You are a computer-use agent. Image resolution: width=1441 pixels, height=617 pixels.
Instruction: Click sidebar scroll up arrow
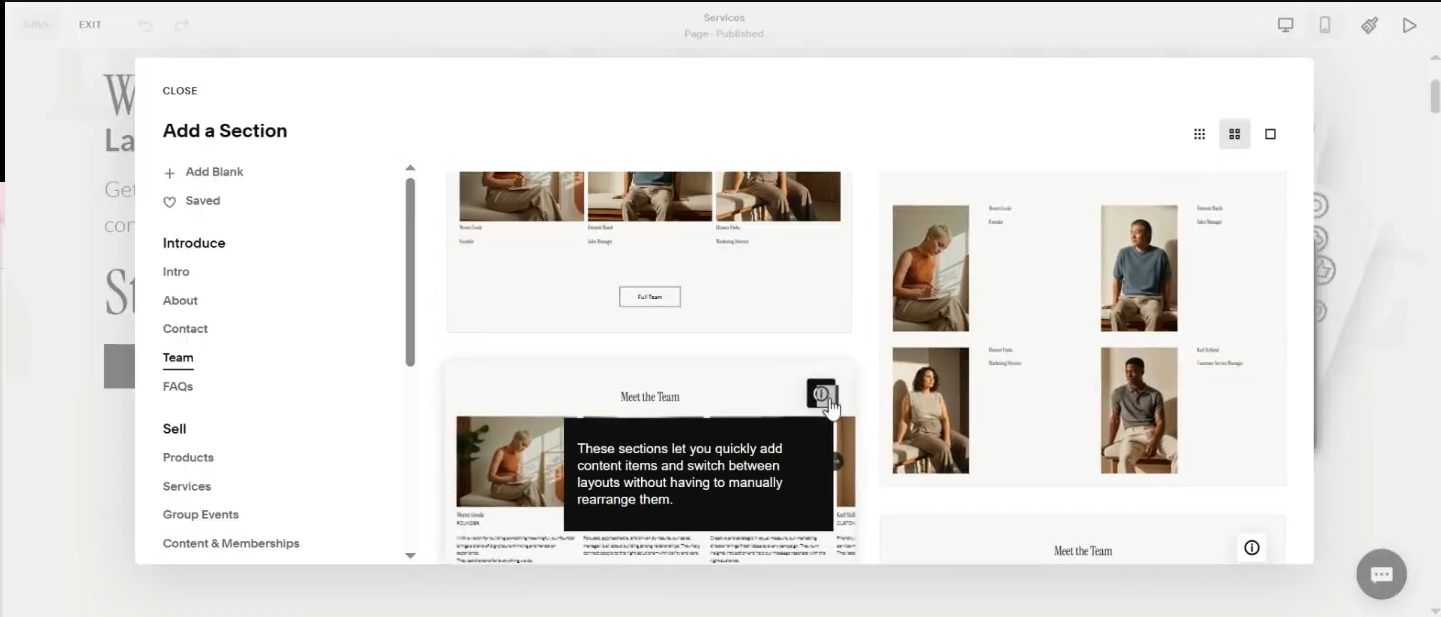coord(410,168)
